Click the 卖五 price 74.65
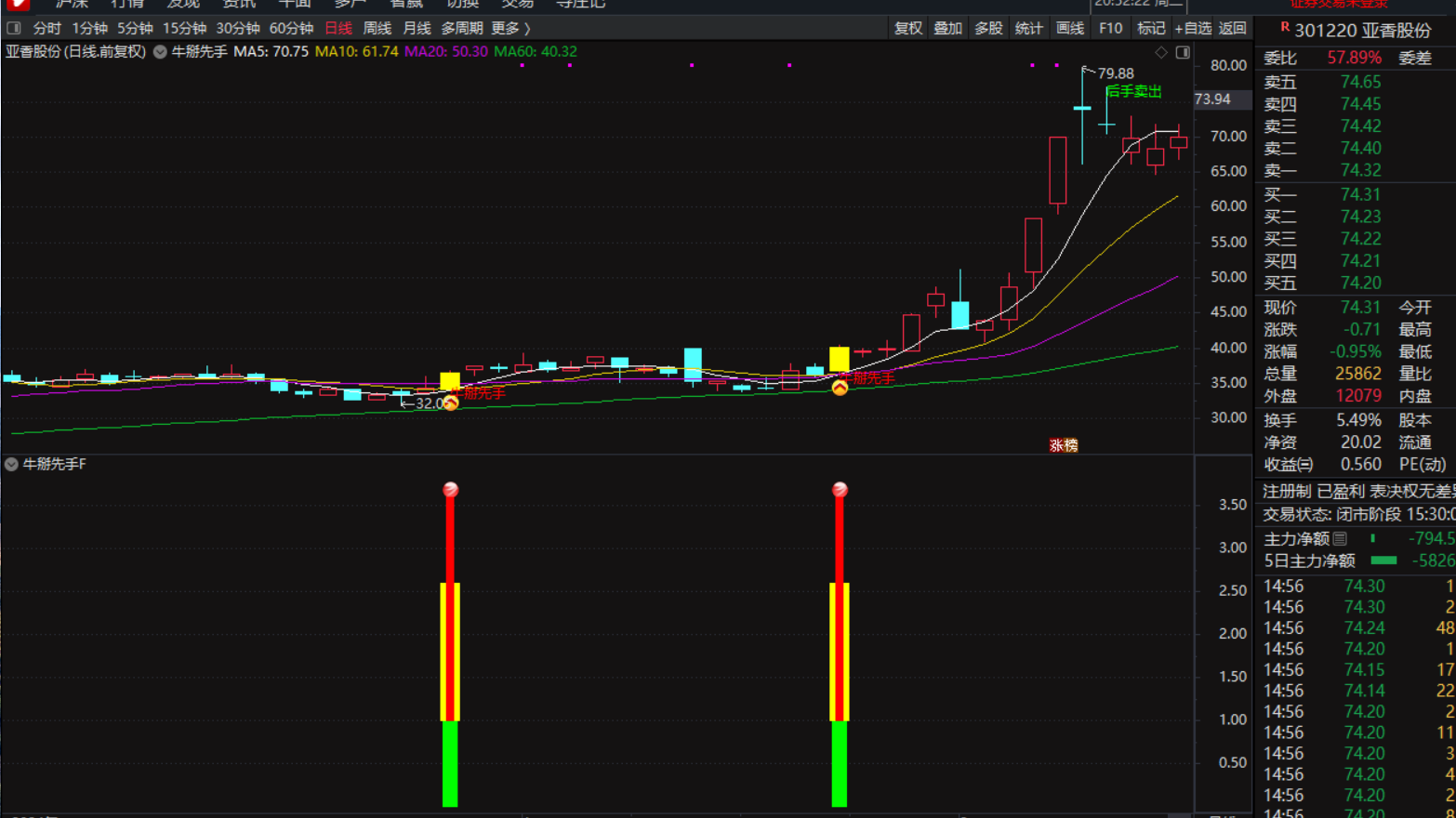Image resolution: width=1456 pixels, height=818 pixels. point(1360,82)
